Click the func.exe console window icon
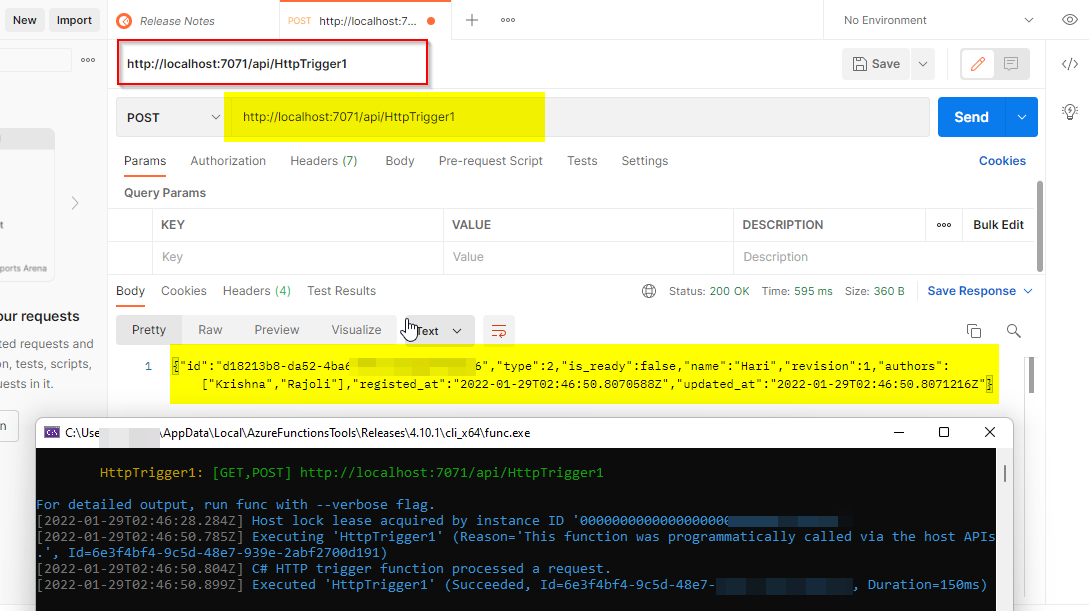1089x611 pixels. [52, 433]
